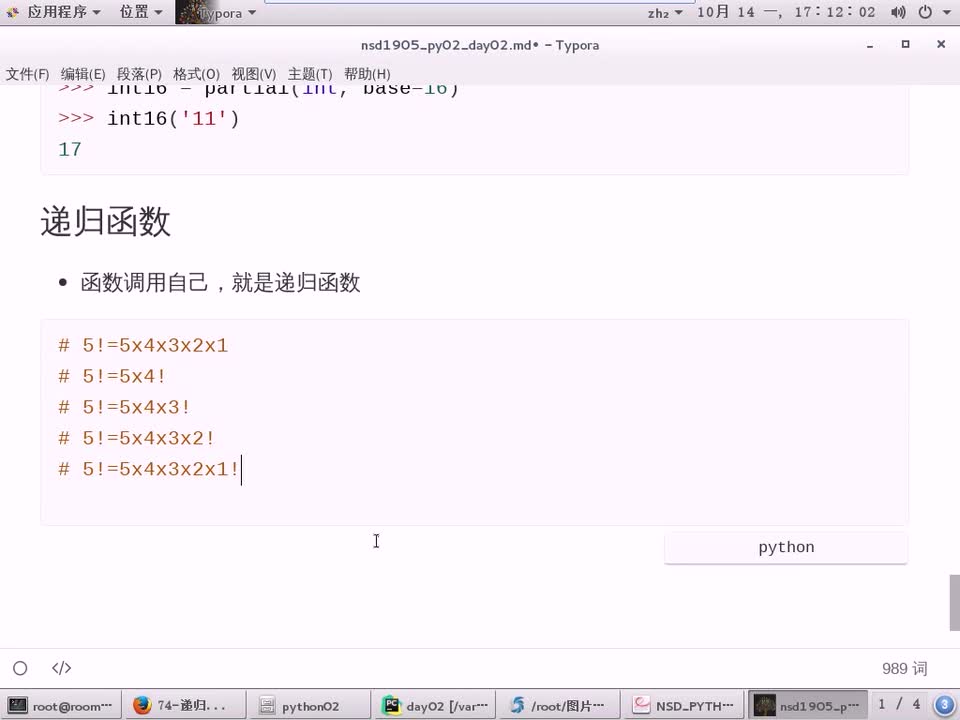
Task: Open the 格式(O) menu
Action: 196,74
